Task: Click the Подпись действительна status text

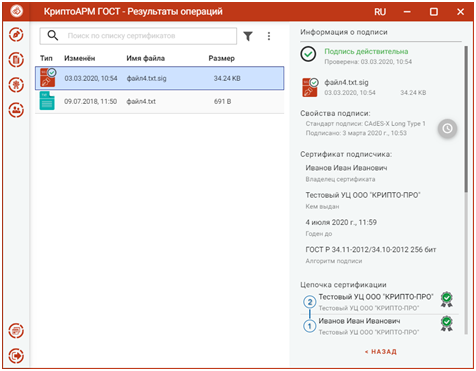Action: [x=366, y=51]
